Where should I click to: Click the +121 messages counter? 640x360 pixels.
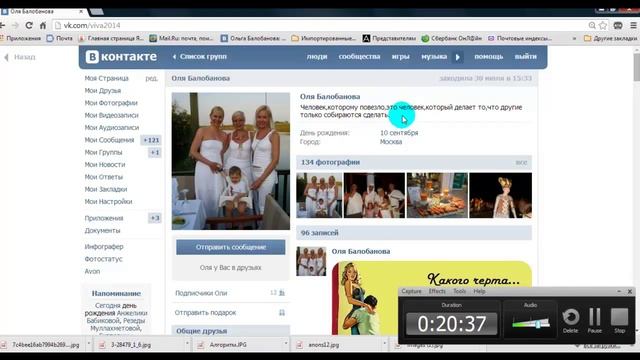[151, 140]
